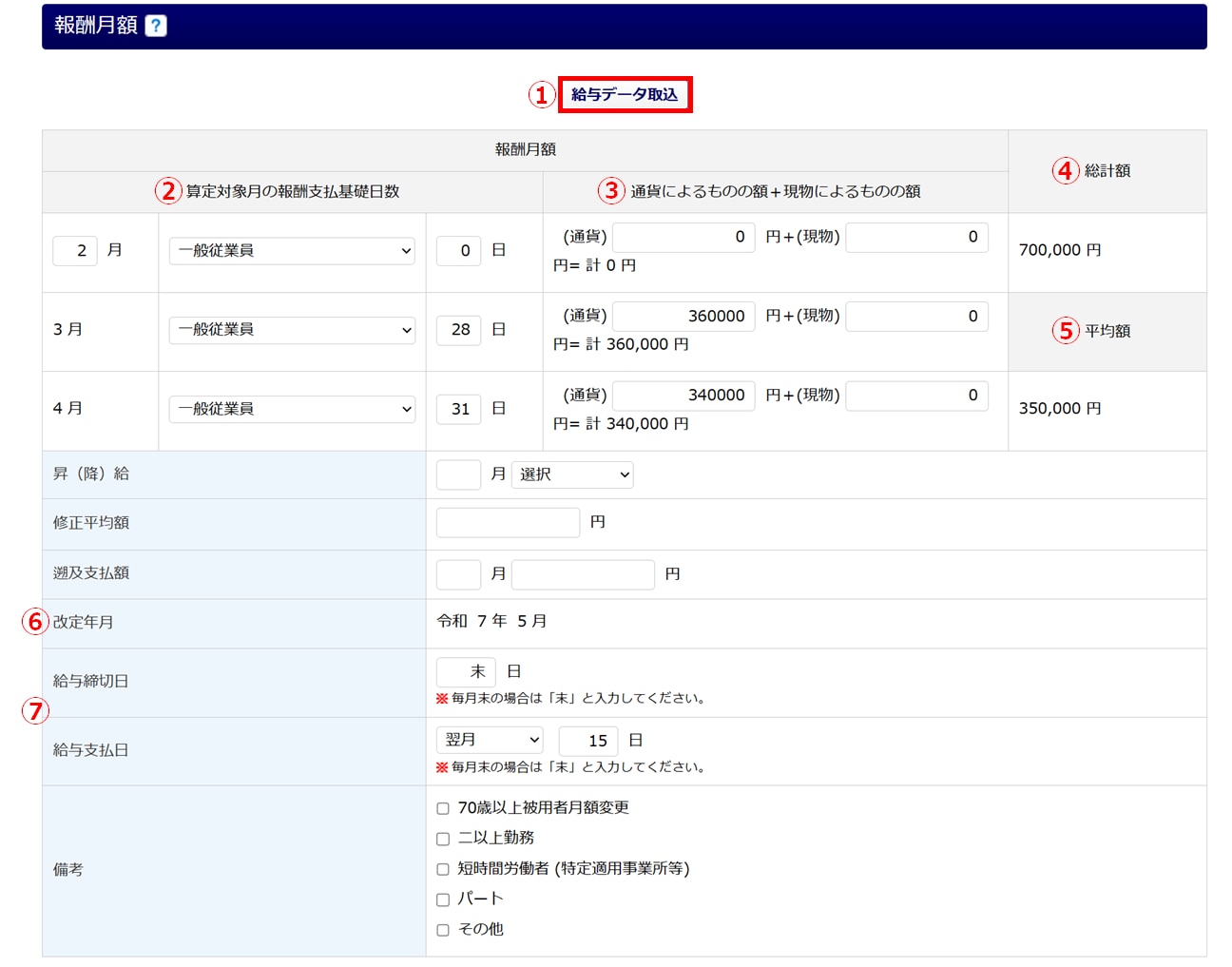
Task: Open the 翌月 dropdown for 給与支払日
Action: [490, 740]
